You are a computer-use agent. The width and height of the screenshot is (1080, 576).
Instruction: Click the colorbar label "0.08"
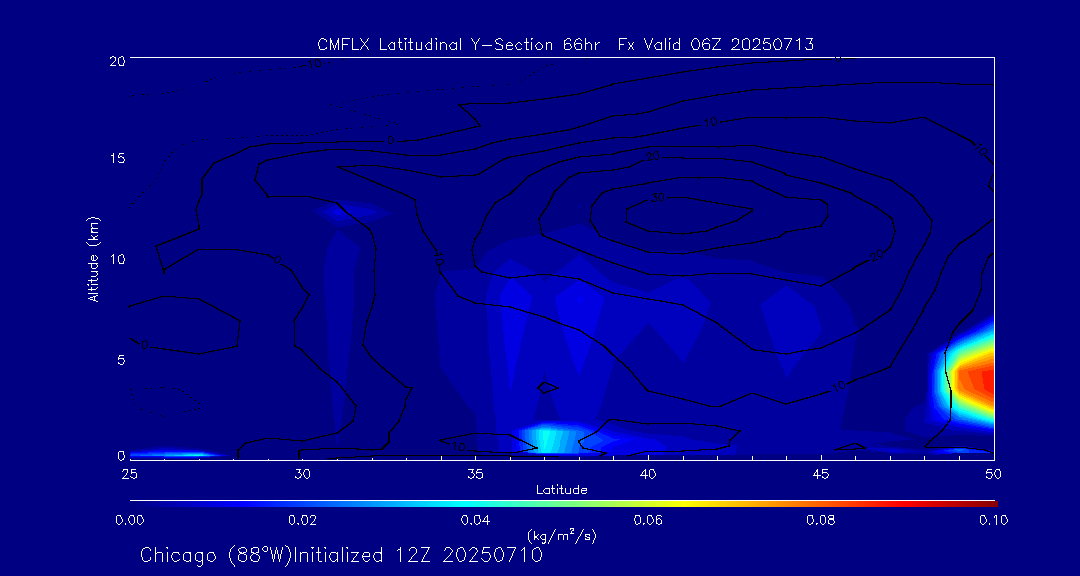(x=822, y=520)
